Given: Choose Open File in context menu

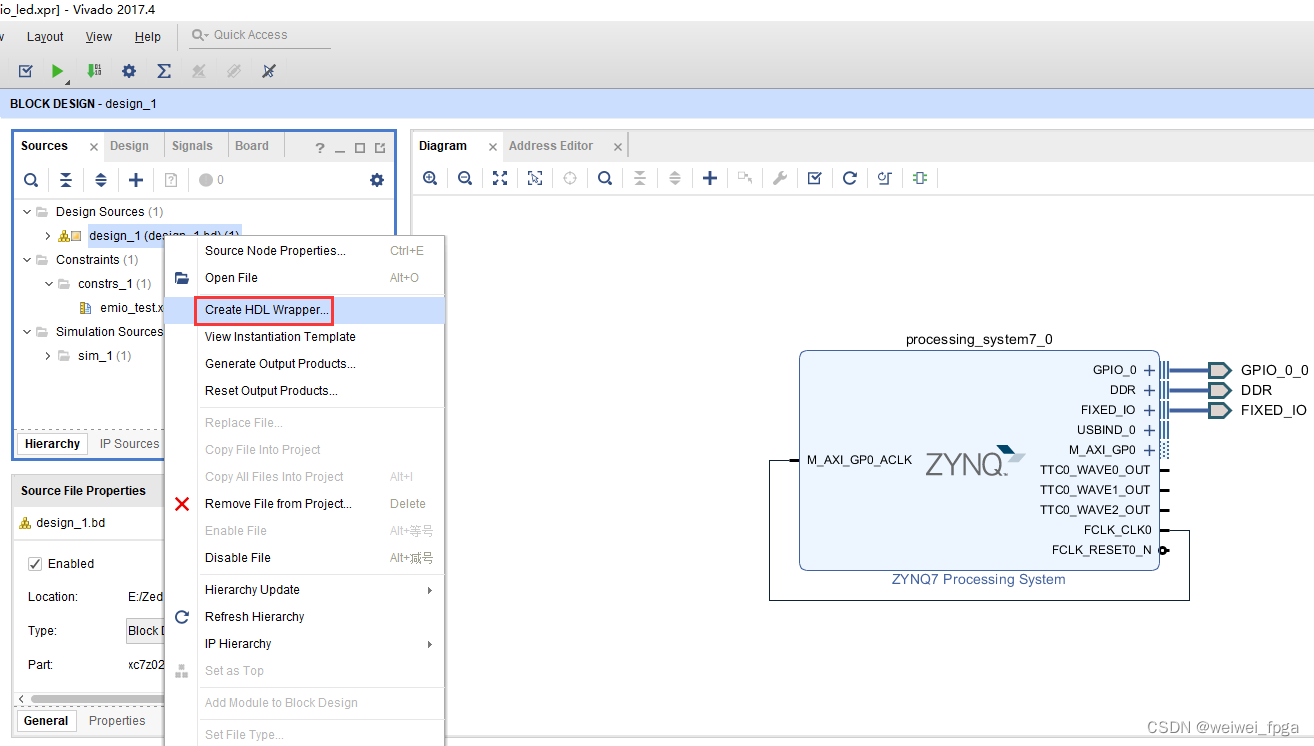Looking at the screenshot, I should tap(305, 278).
